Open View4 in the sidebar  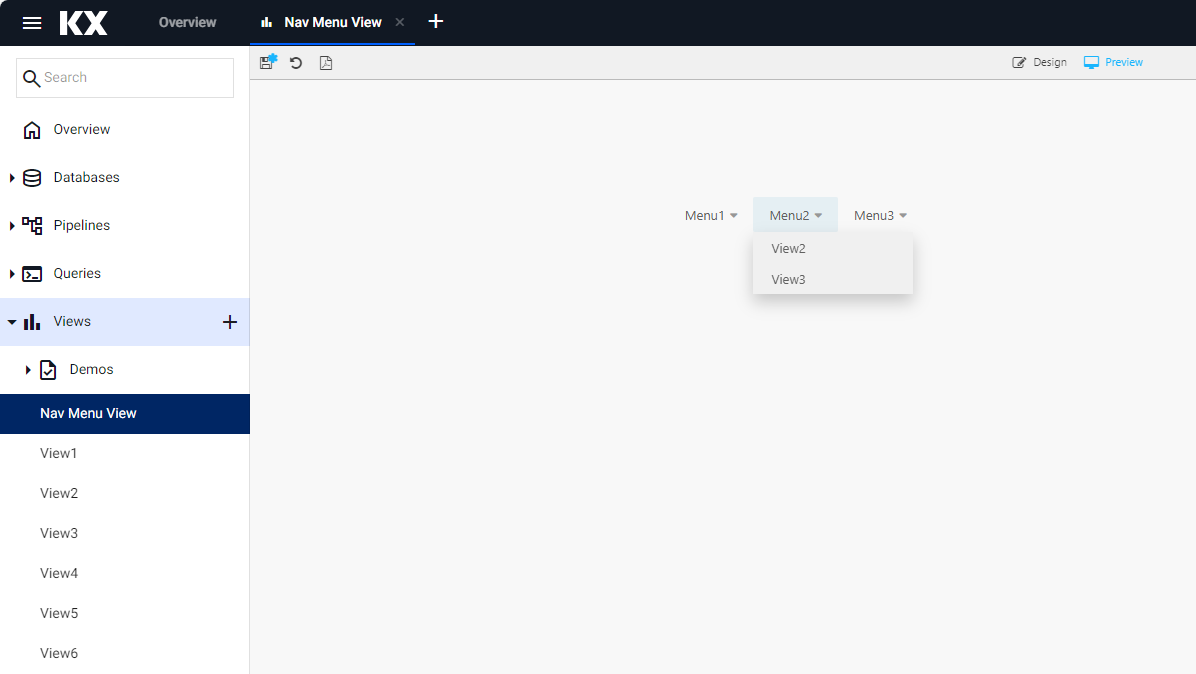pos(59,573)
